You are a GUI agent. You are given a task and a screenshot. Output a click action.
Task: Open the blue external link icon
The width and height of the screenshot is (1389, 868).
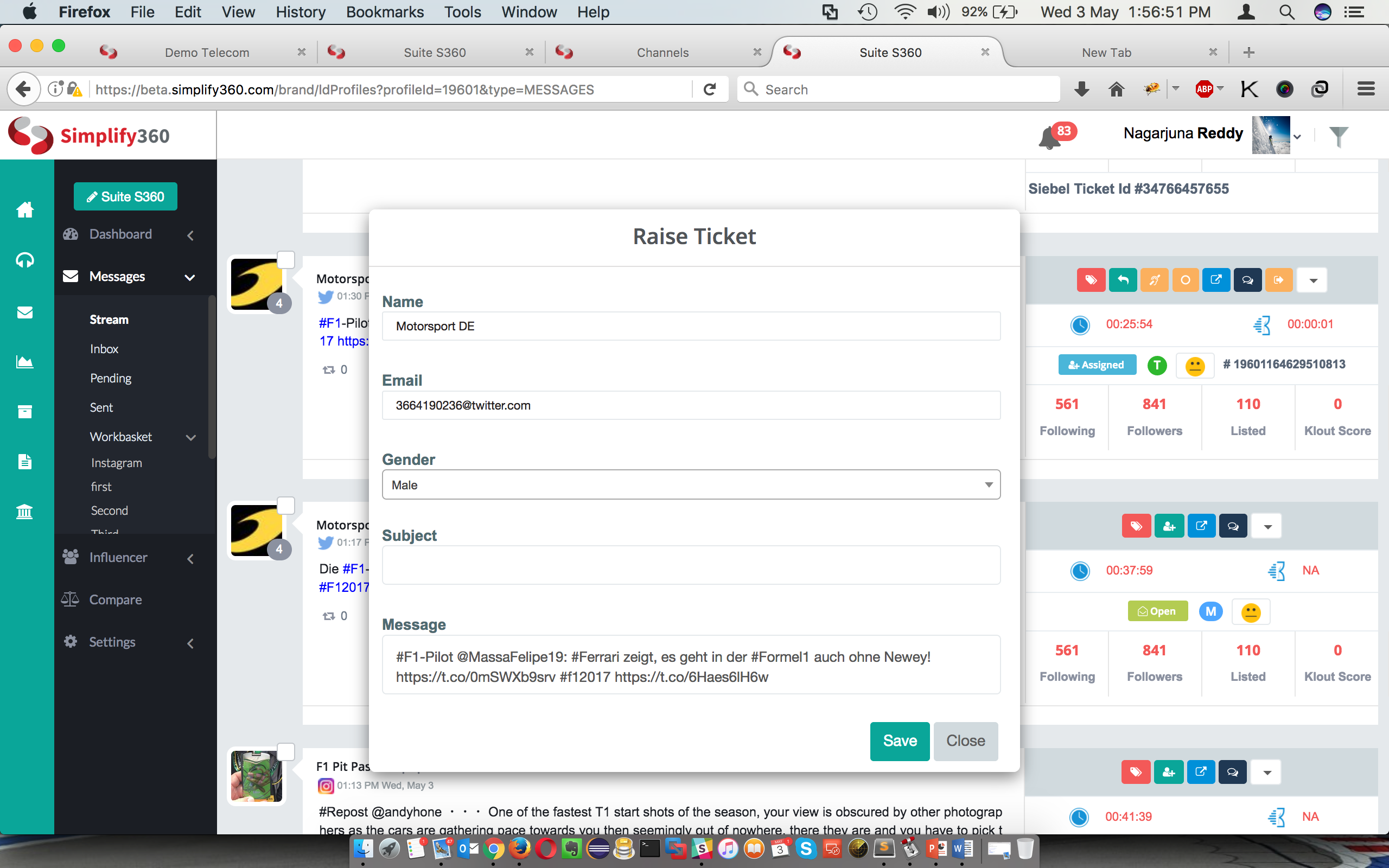(1216, 279)
